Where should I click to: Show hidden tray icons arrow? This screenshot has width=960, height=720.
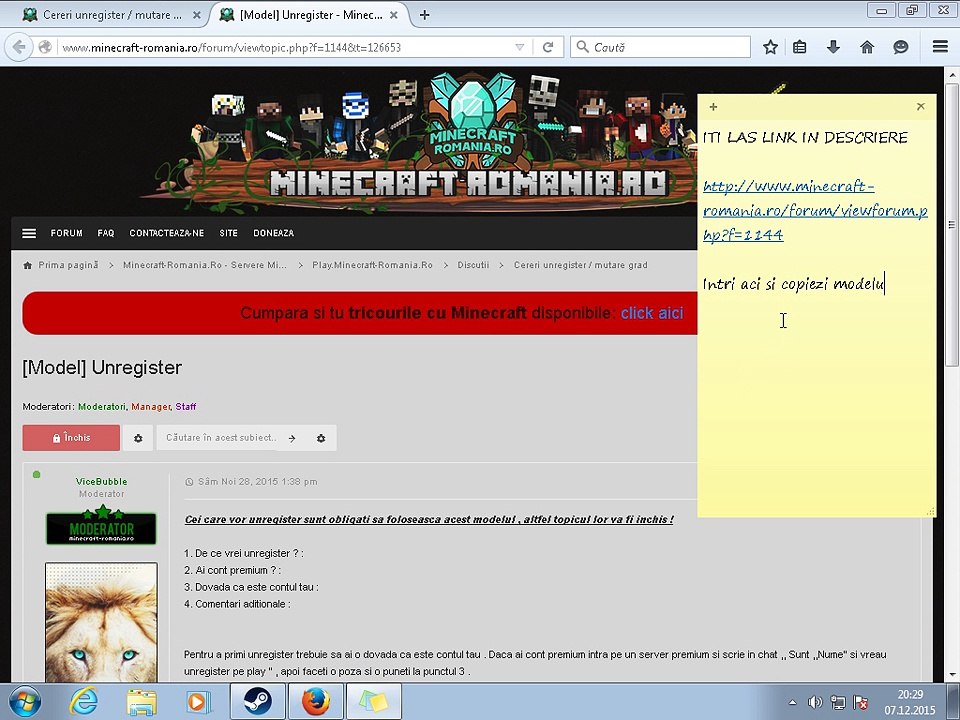792,702
